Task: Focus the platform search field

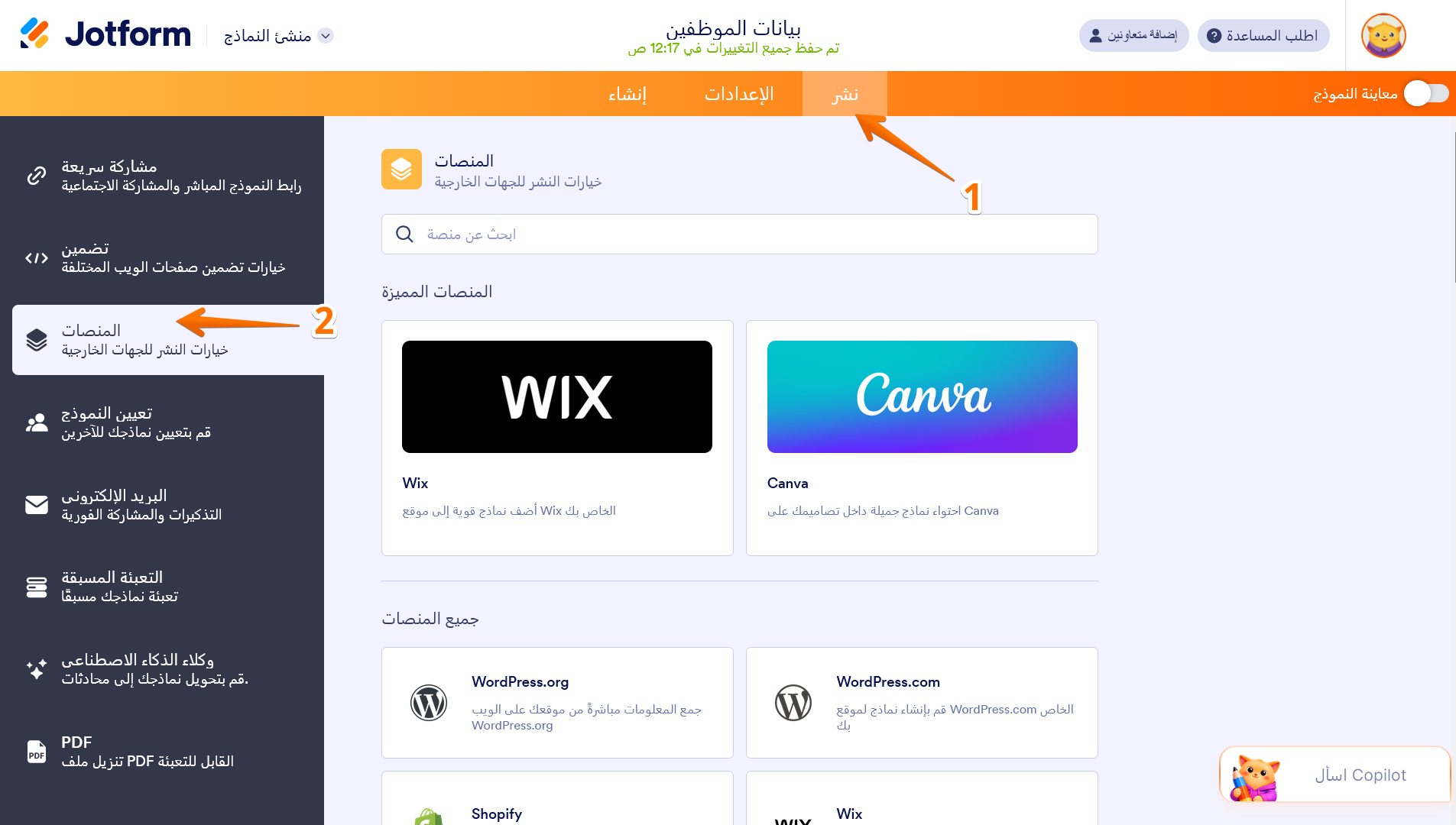Action: point(739,234)
